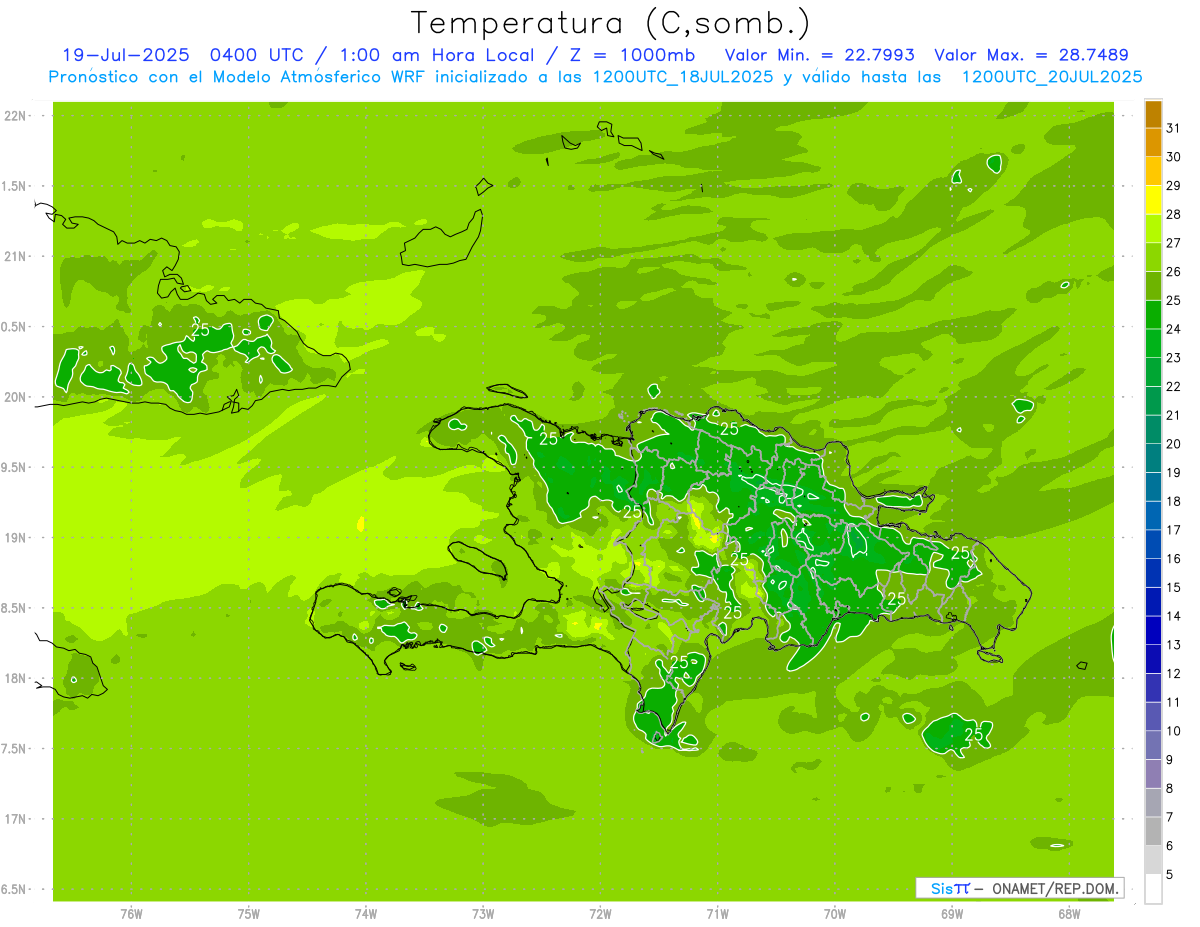This screenshot has width=1200, height=927.
Task: Click the '0400 UTC' time label
Action: [x=255, y=55]
